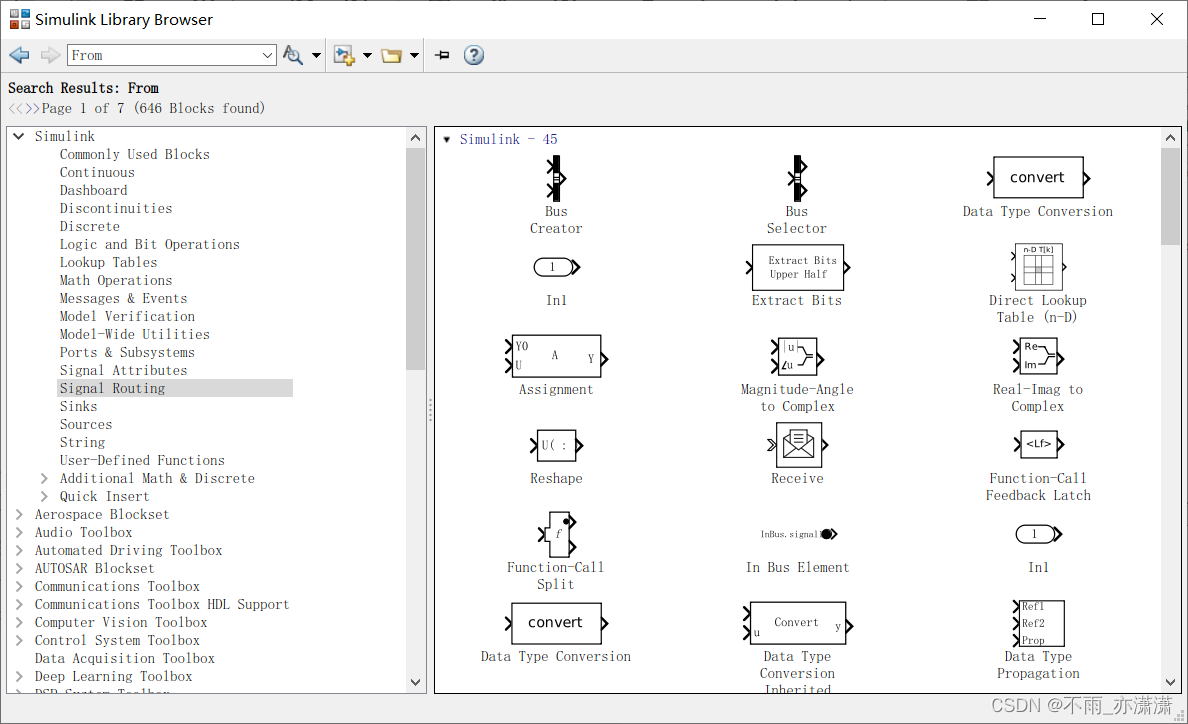Open the Continuous library
Viewport: 1188px width, 724px height.
point(97,173)
